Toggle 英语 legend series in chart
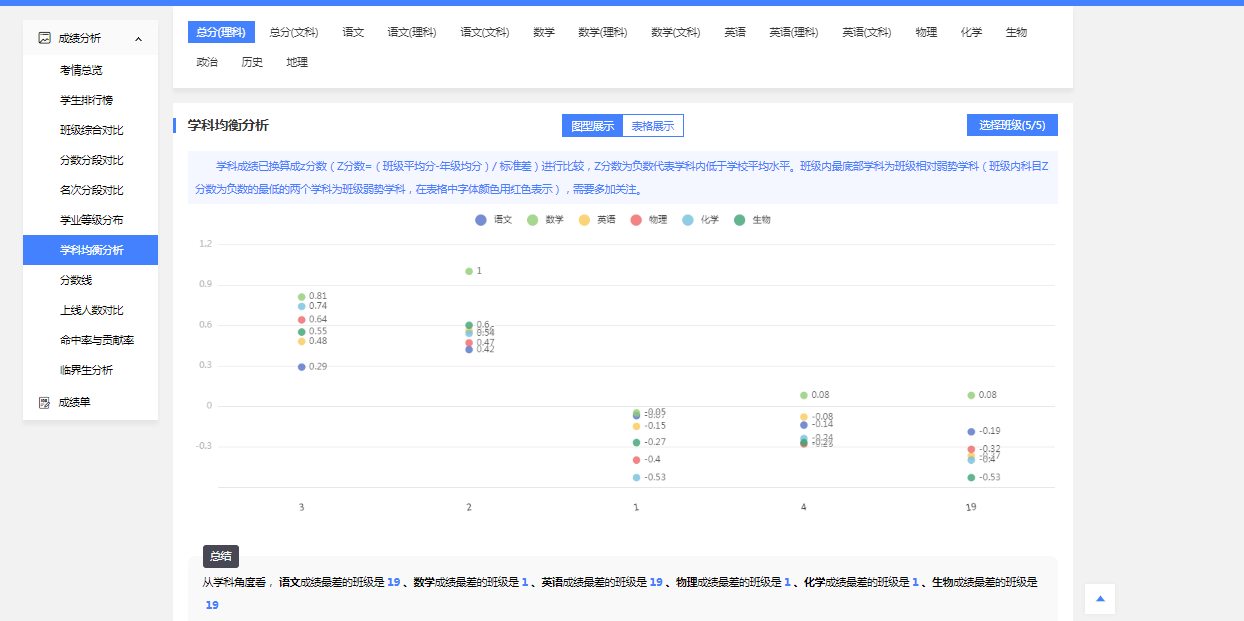This screenshot has width=1244, height=621. tap(598, 220)
